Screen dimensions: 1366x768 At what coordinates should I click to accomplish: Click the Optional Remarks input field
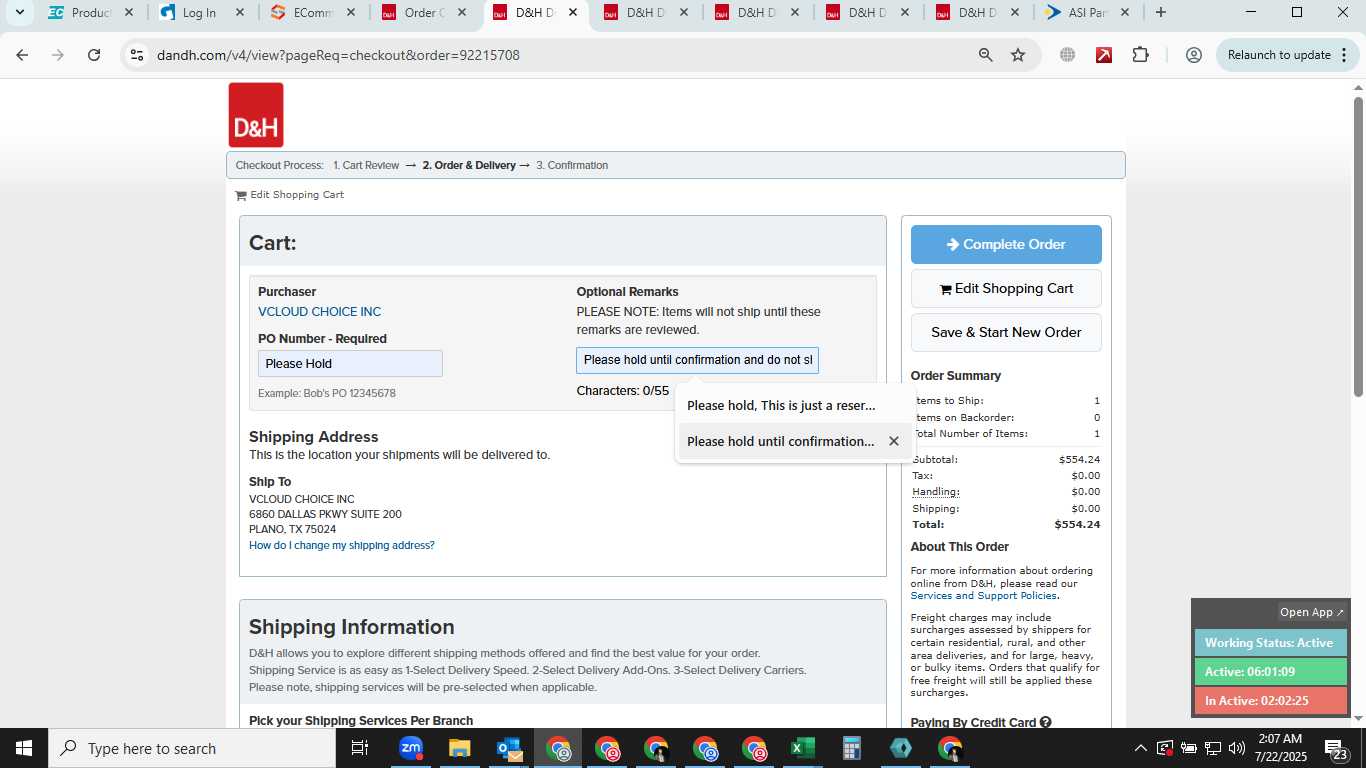(697, 360)
